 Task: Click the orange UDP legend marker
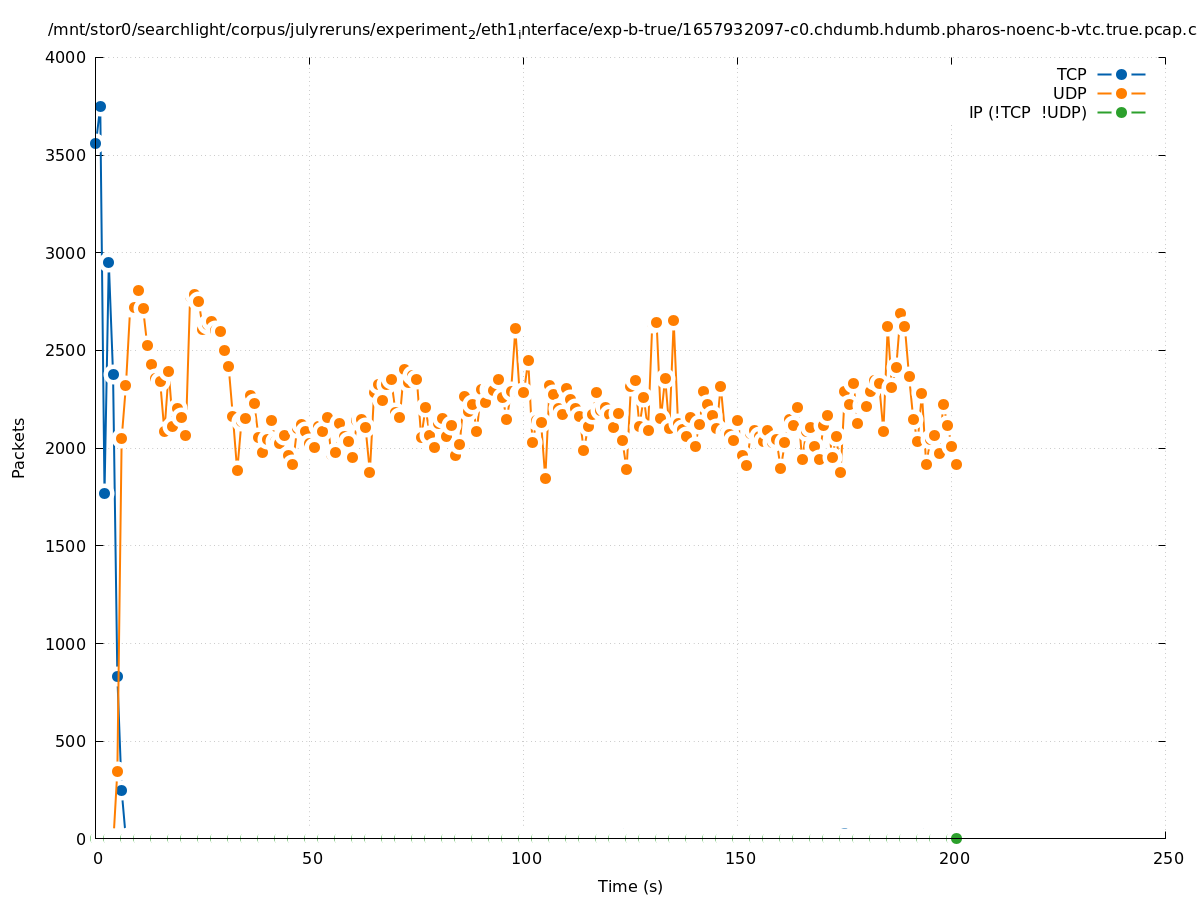(1121, 93)
